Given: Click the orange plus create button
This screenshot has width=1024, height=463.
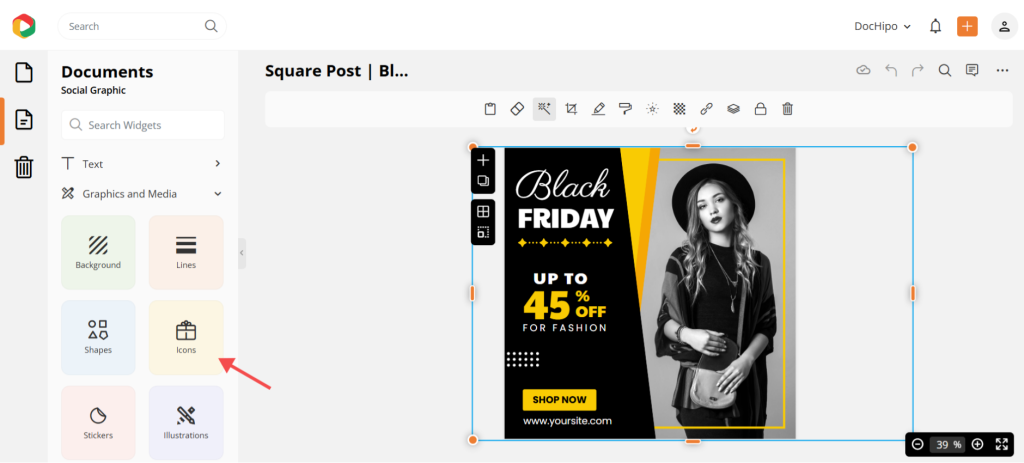Looking at the screenshot, I should tap(967, 26).
